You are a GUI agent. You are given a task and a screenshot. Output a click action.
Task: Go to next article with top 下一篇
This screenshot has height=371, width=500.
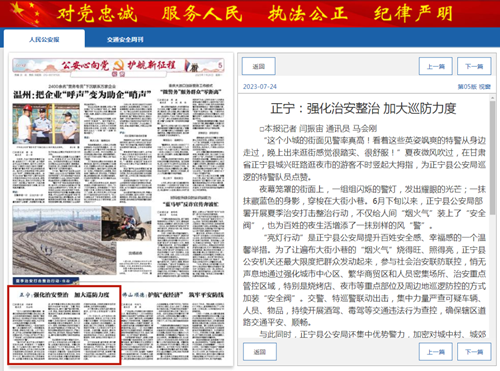(x=474, y=66)
